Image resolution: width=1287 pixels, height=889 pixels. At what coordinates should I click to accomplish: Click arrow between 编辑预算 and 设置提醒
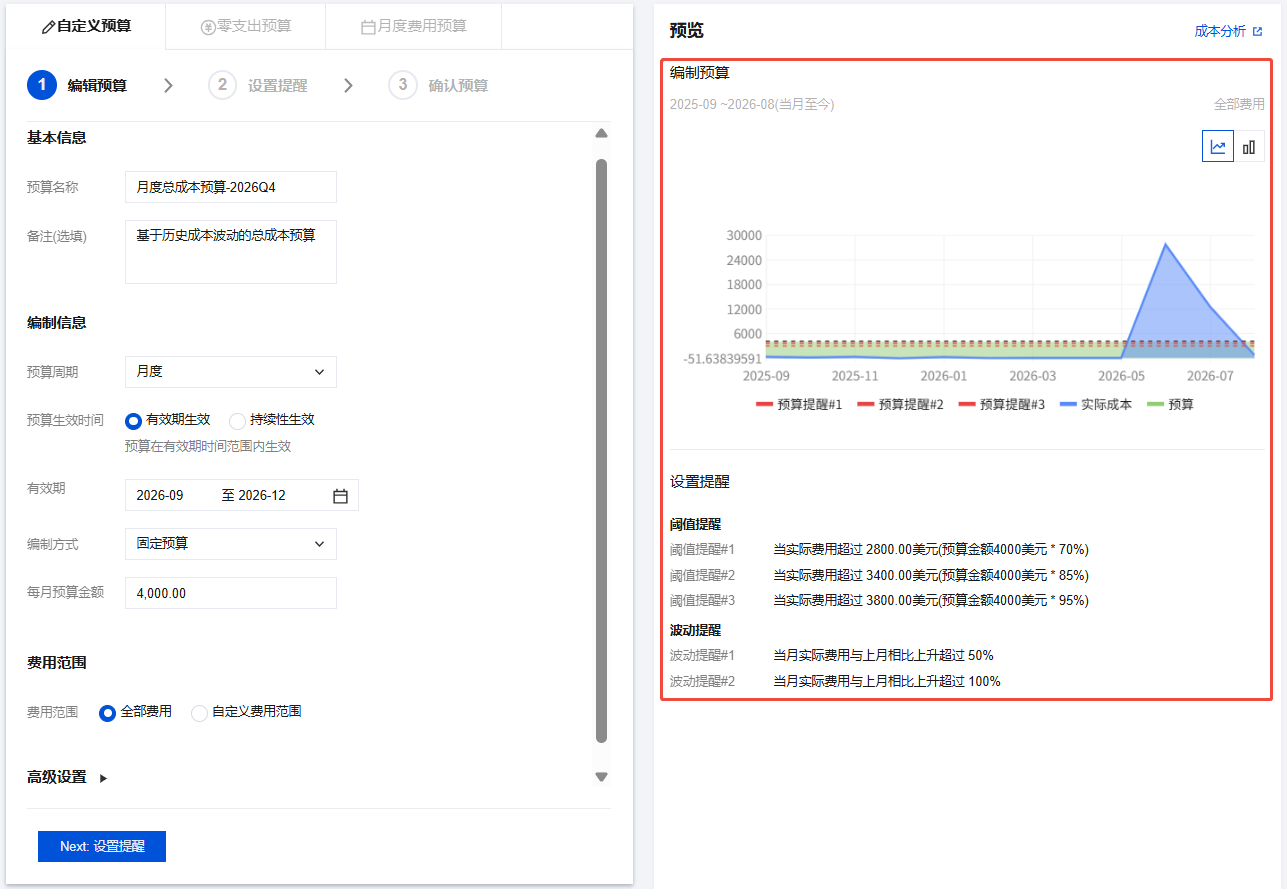pyautogui.click(x=168, y=86)
